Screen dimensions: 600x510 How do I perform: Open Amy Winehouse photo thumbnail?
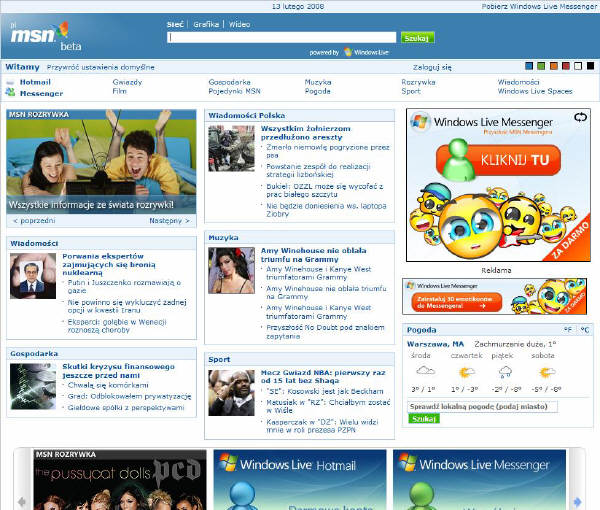coord(231,270)
